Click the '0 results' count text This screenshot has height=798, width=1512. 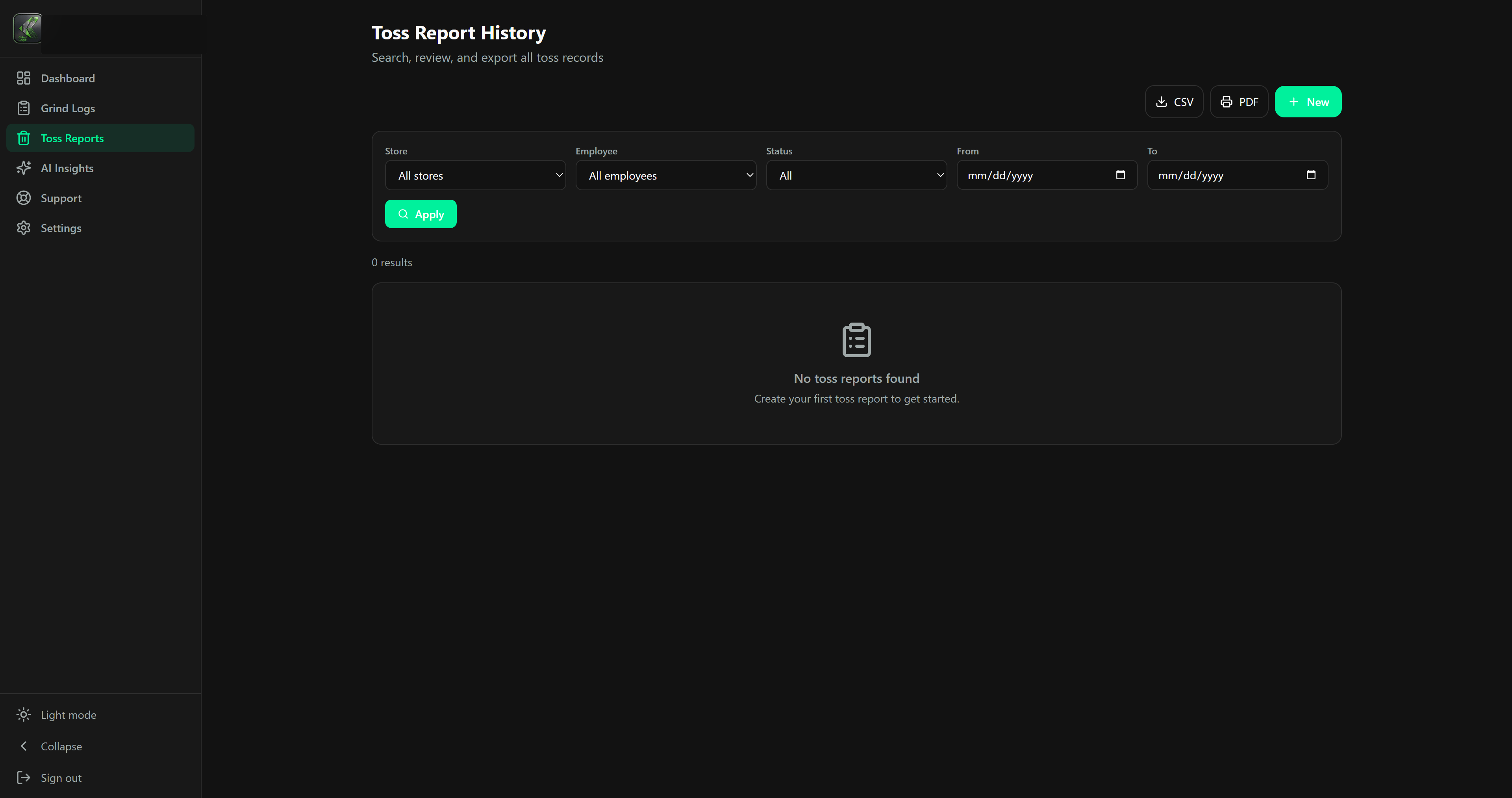(x=391, y=262)
